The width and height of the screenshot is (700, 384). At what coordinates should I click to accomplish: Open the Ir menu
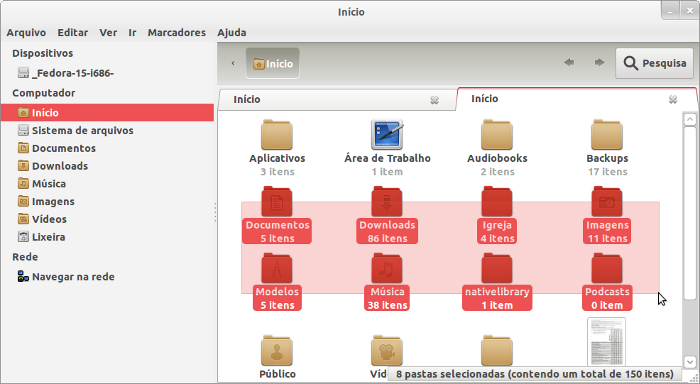(132, 33)
